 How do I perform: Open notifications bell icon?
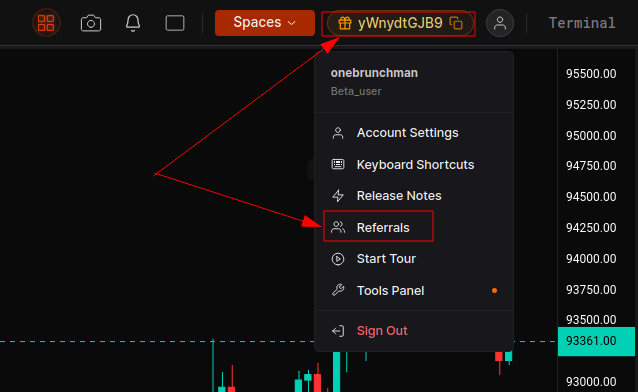[x=133, y=23]
